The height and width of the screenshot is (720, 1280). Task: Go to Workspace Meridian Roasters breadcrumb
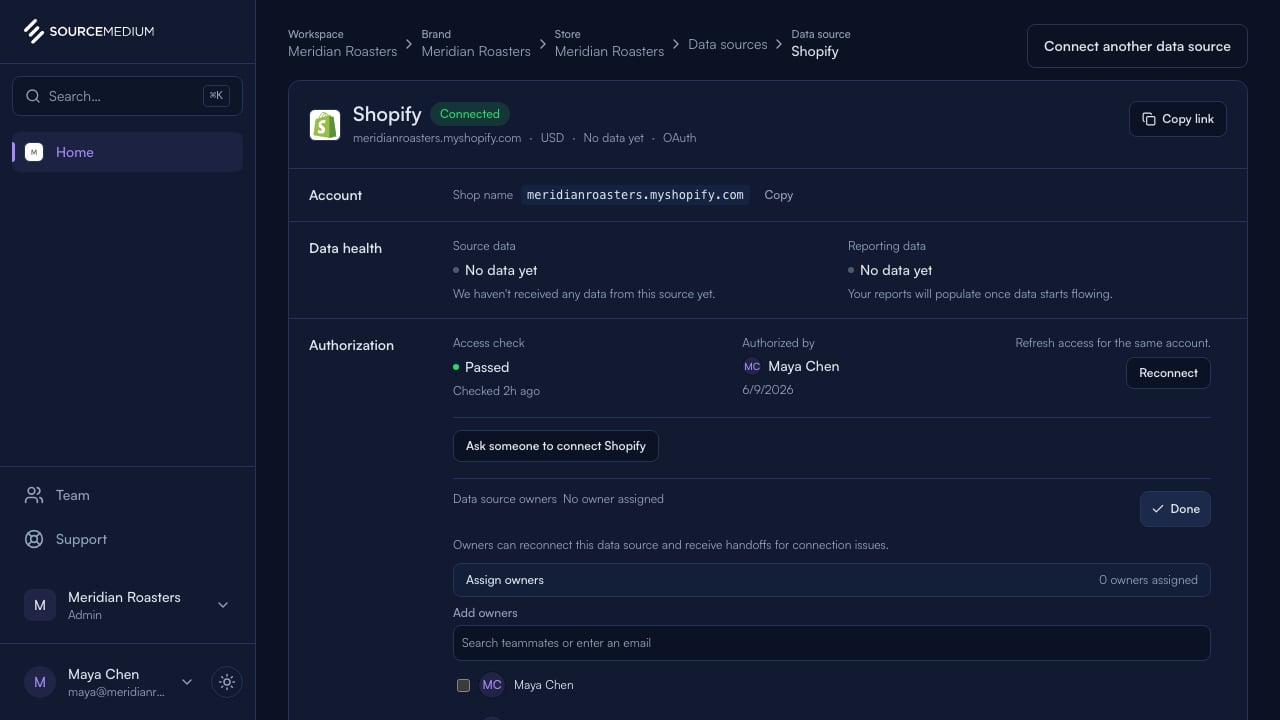click(x=342, y=43)
